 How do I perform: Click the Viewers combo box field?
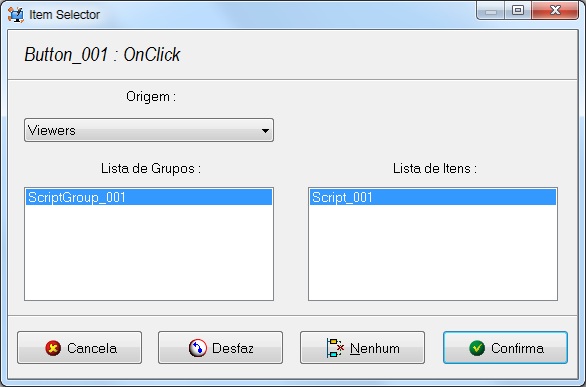pyautogui.click(x=149, y=130)
